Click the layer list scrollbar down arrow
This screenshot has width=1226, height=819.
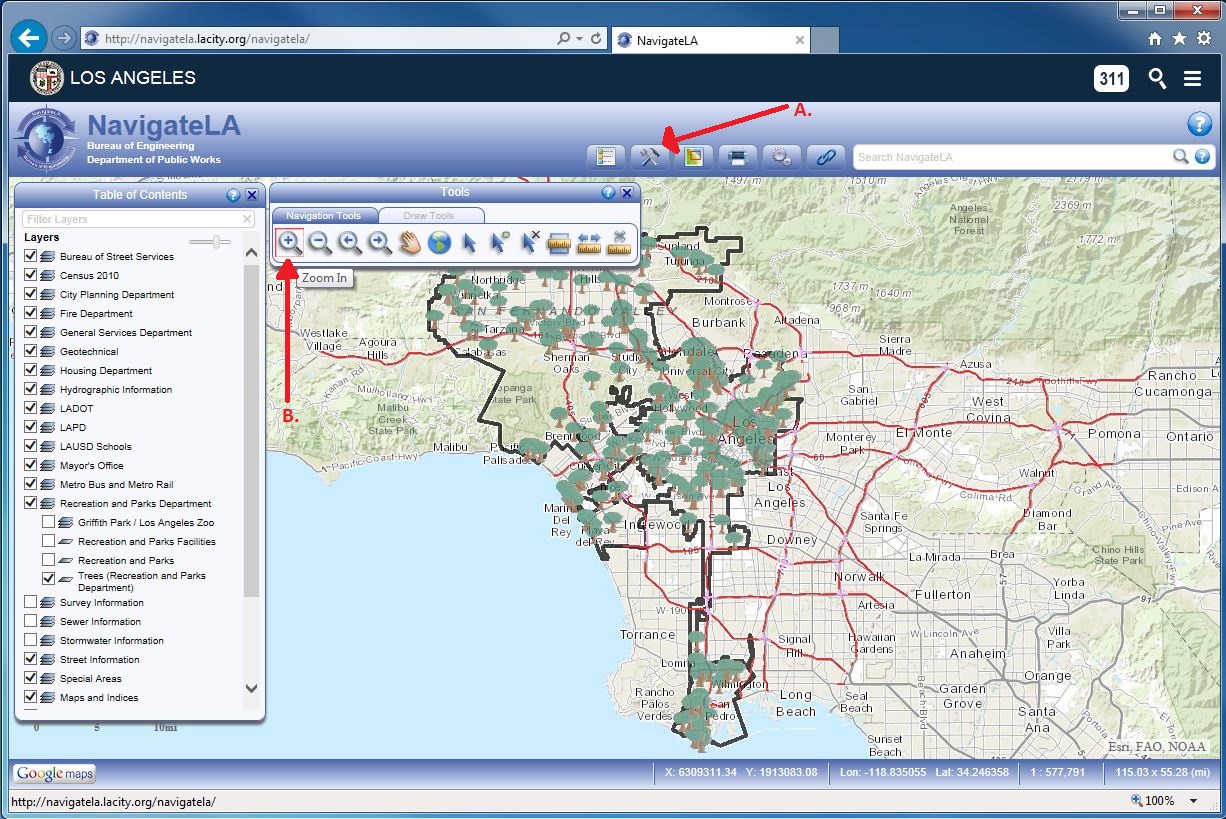251,689
